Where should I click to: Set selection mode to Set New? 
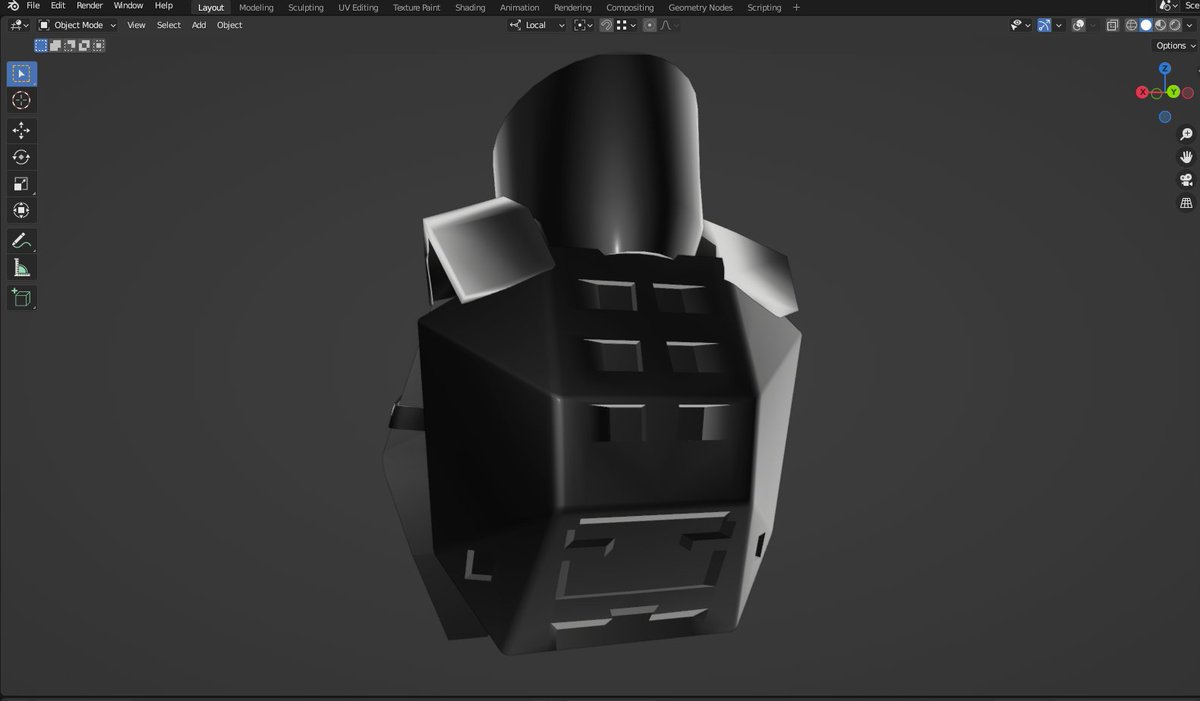(41, 45)
